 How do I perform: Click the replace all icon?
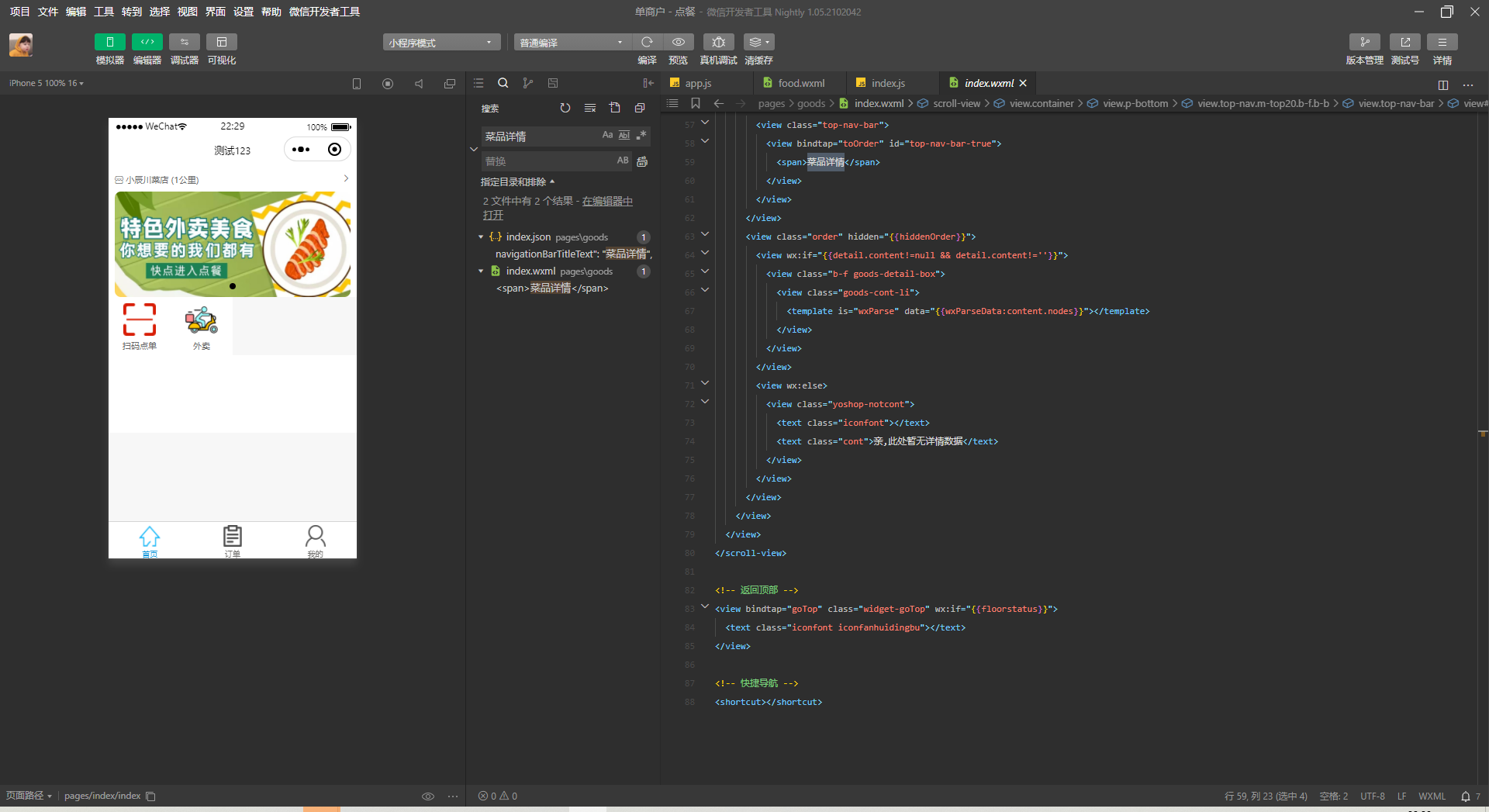pos(642,161)
